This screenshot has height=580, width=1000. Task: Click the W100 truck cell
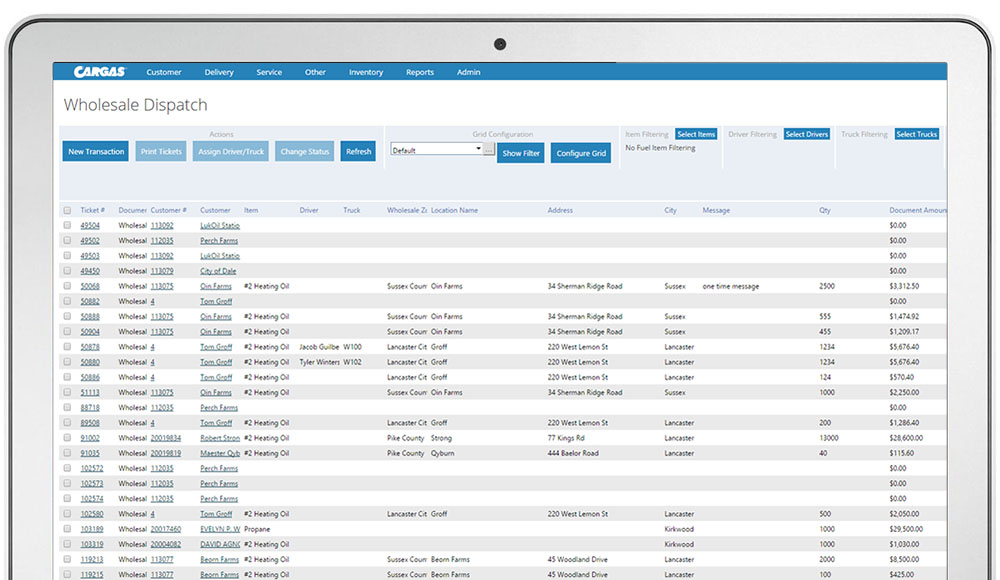coord(352,347)
